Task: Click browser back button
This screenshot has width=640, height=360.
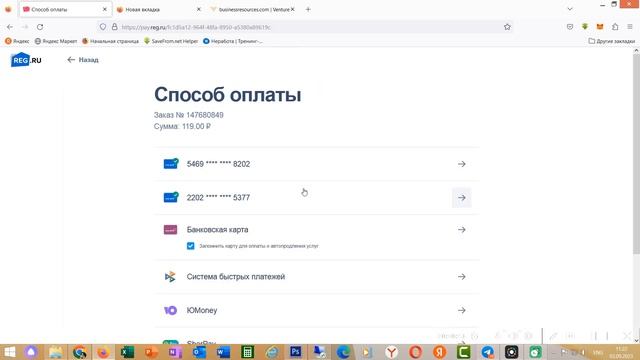Action: tap(10, 27)
